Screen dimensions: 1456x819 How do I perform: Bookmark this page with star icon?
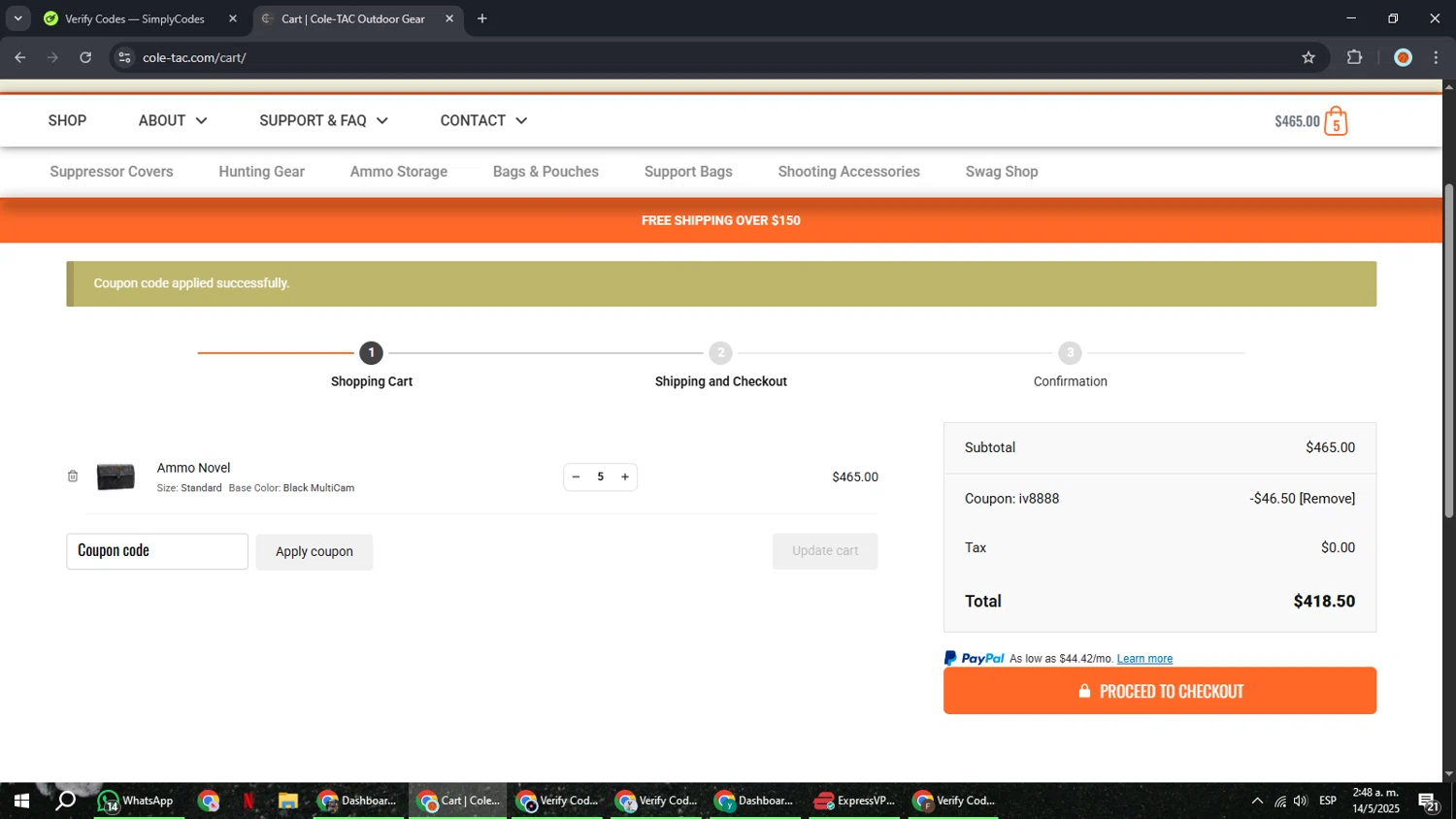click(1308, 57)
